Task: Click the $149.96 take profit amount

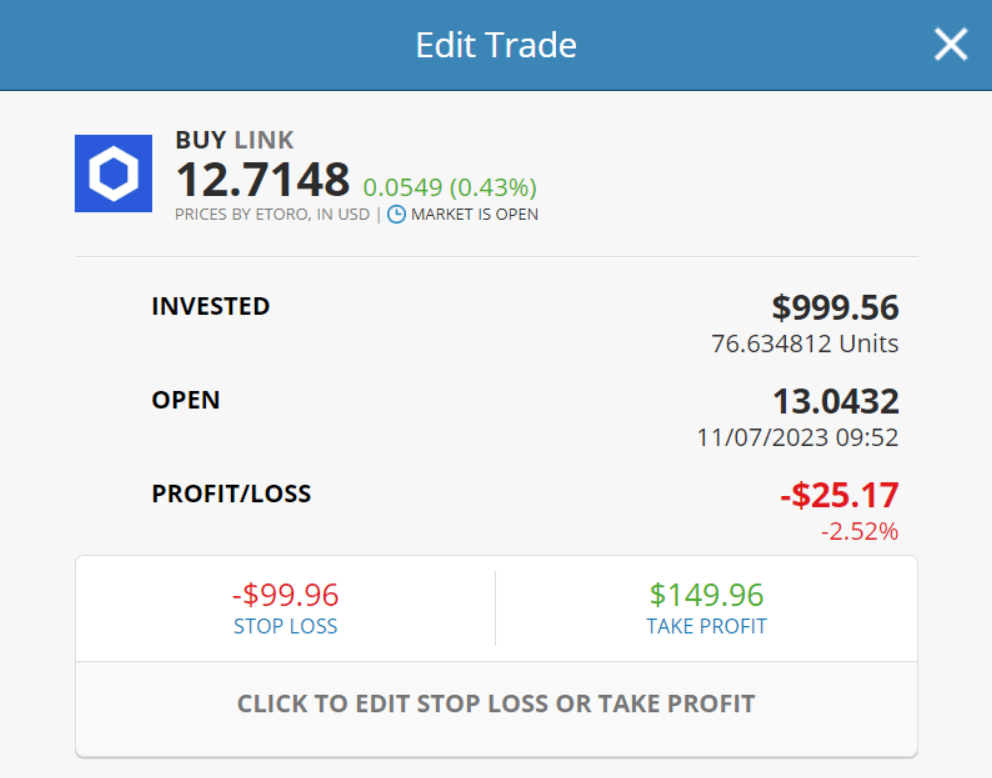Action: pos(707,595)
